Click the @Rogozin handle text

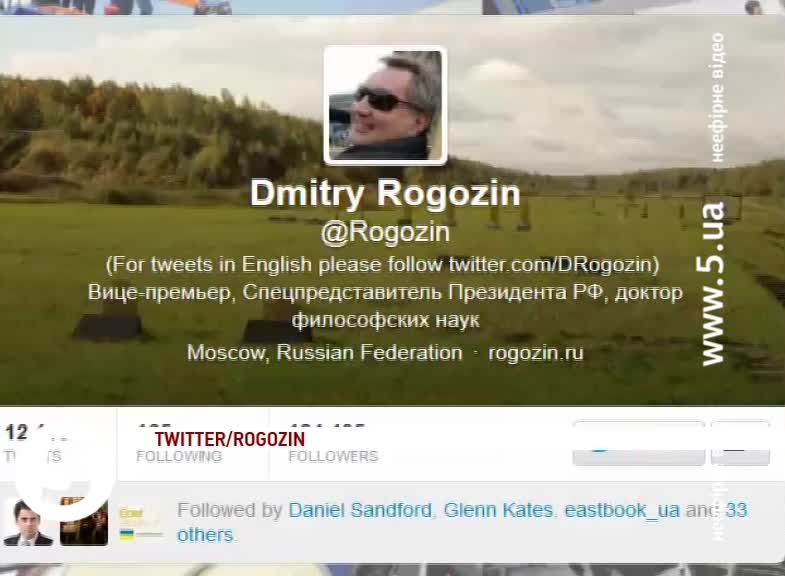click(x=385, y=232)
